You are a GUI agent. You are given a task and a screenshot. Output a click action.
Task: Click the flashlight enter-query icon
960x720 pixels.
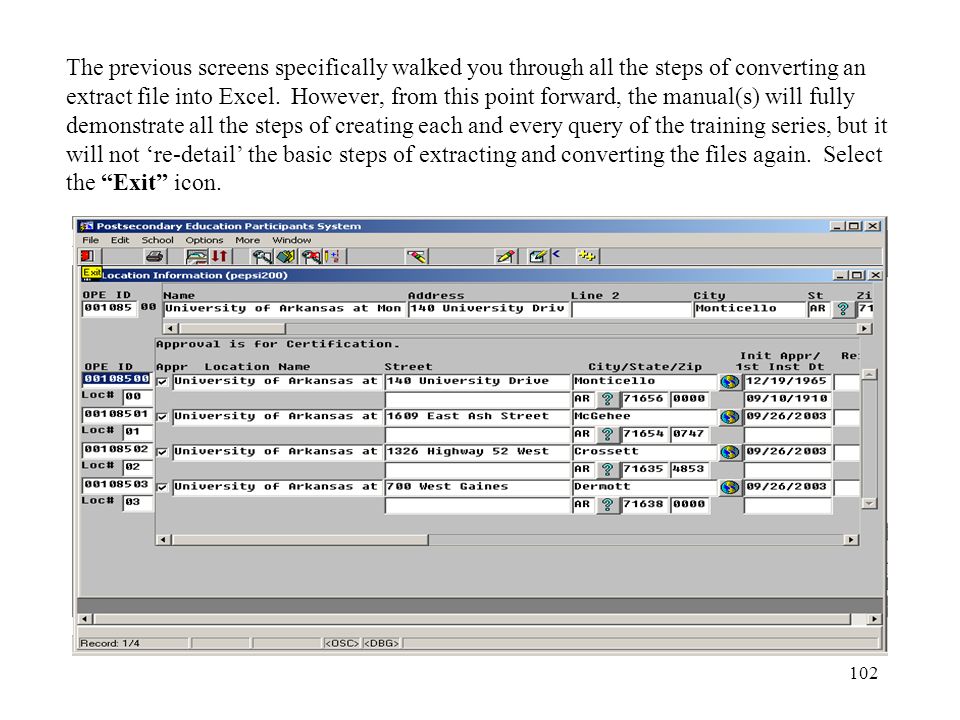point(262,256)
